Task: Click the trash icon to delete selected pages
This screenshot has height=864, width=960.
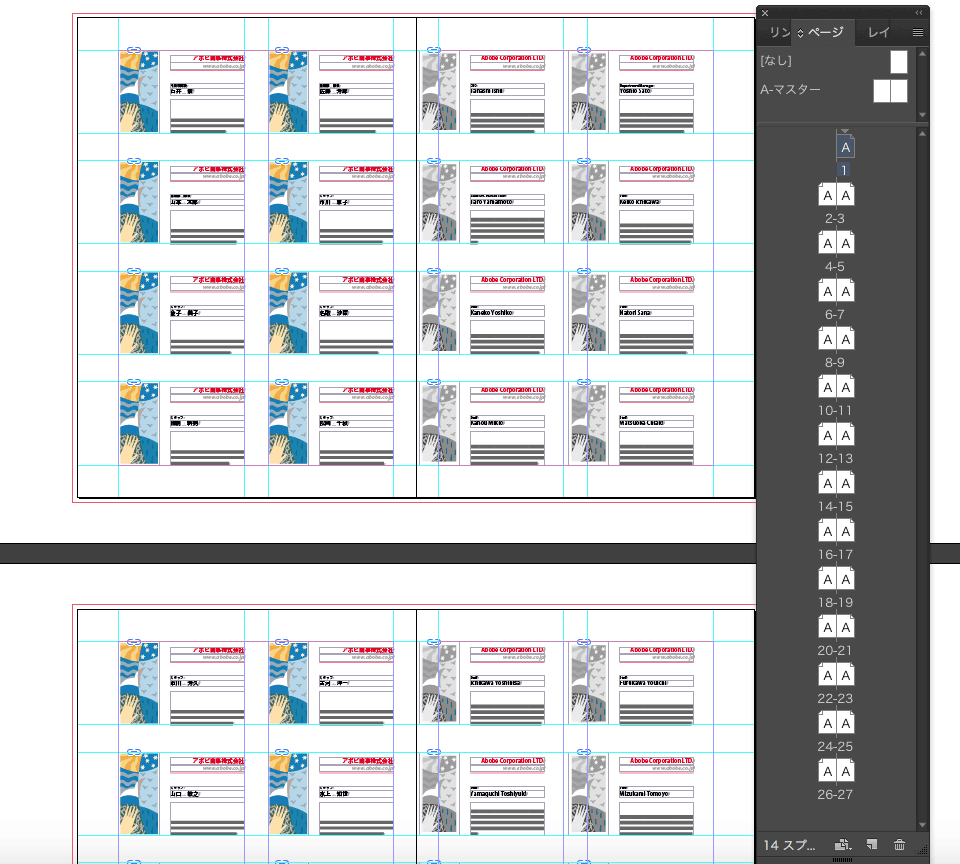Action: [899, 845]
